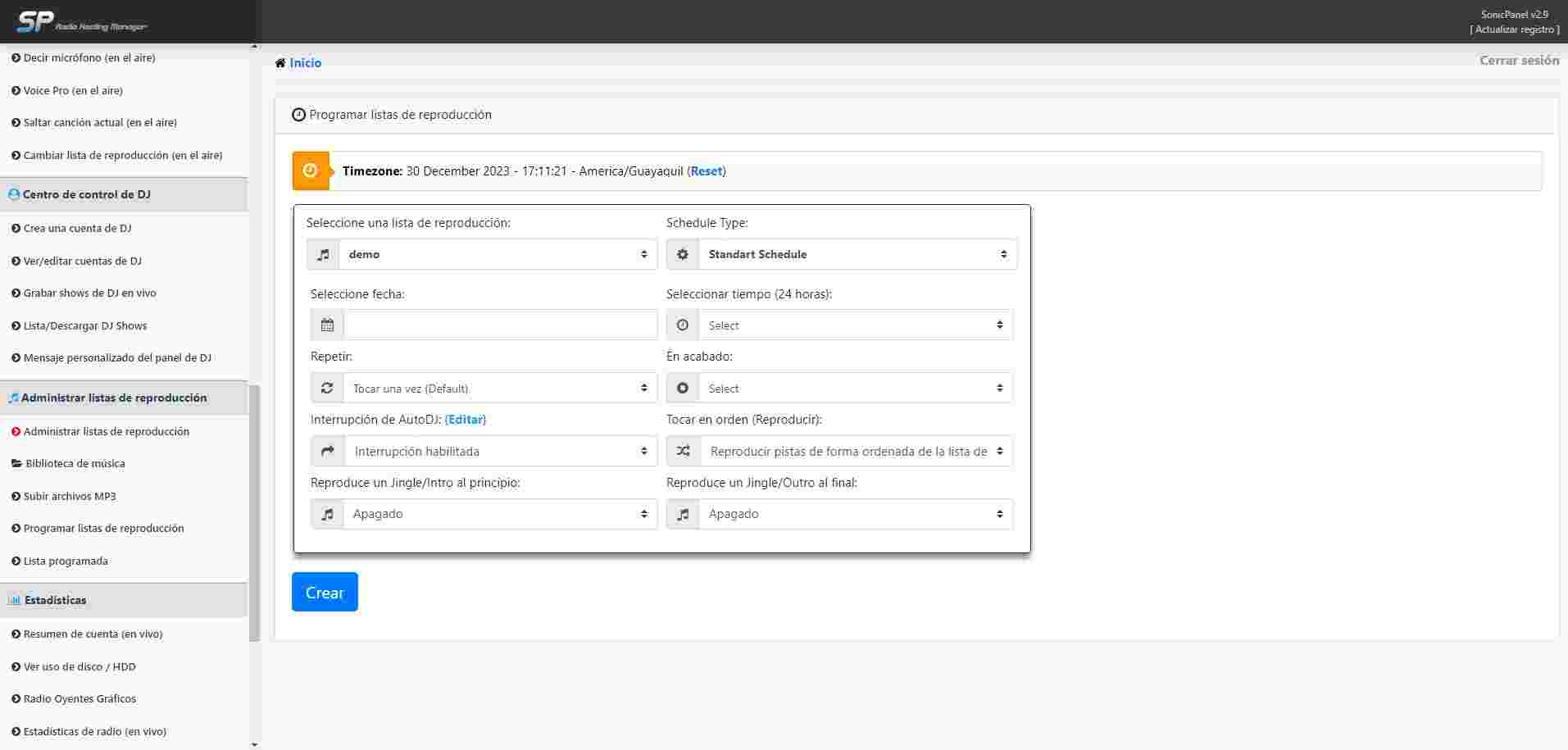Click the refresh icon beside Repetir
This screenshot has height=750, width=1568.
coord(327,389)
